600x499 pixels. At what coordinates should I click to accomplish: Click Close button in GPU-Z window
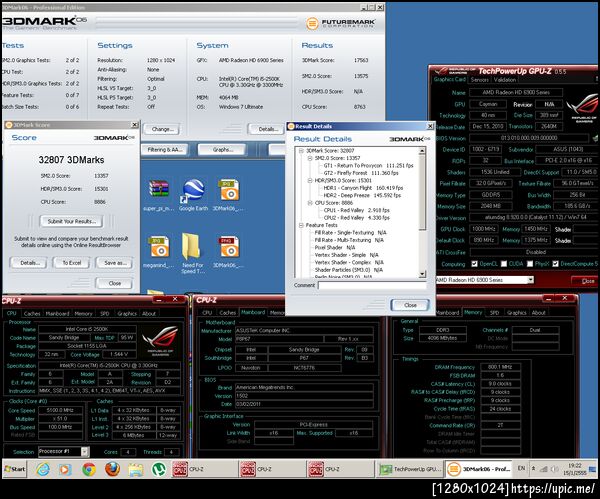(x=585, y=281)
